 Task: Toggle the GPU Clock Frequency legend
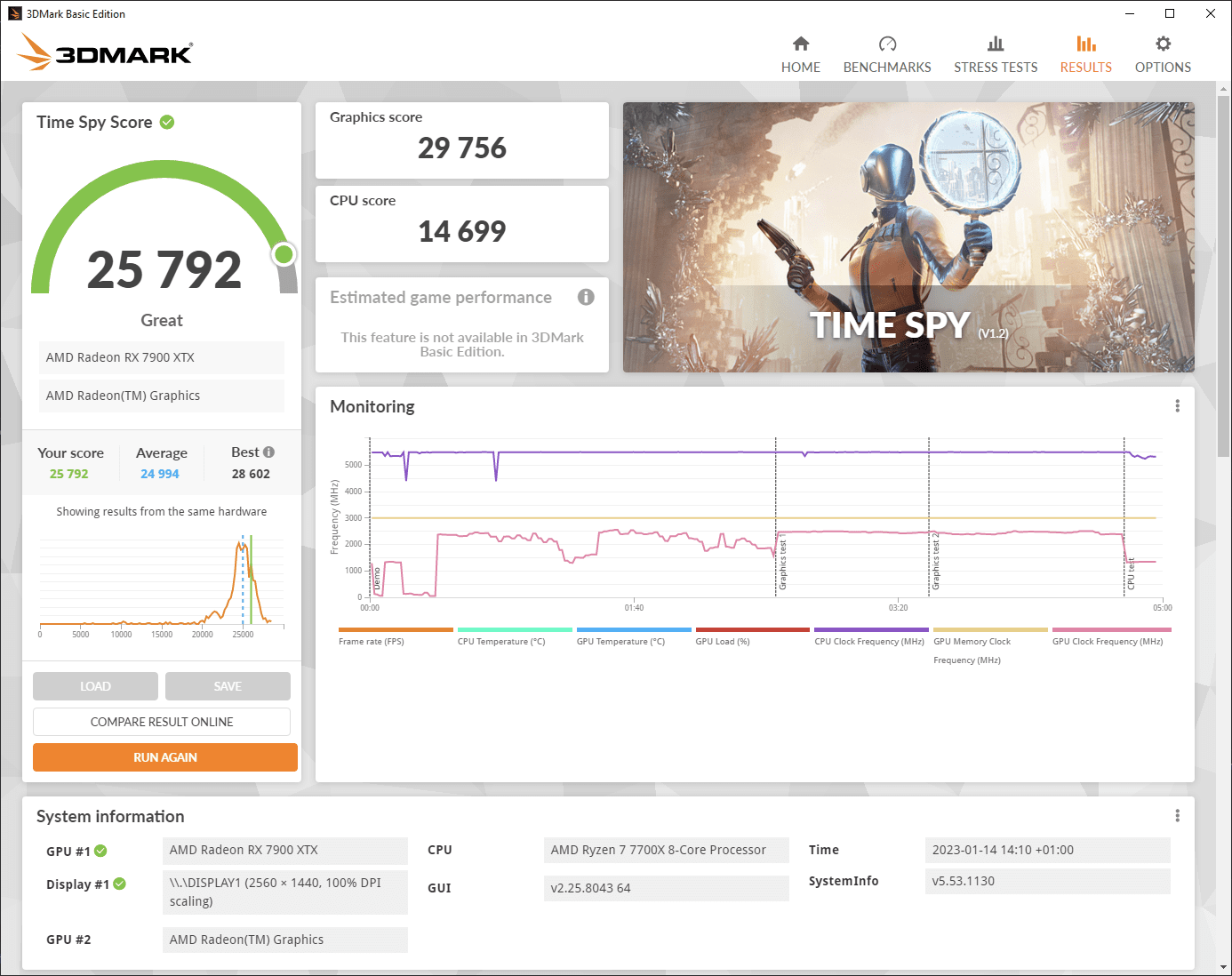click(1111, 636)
